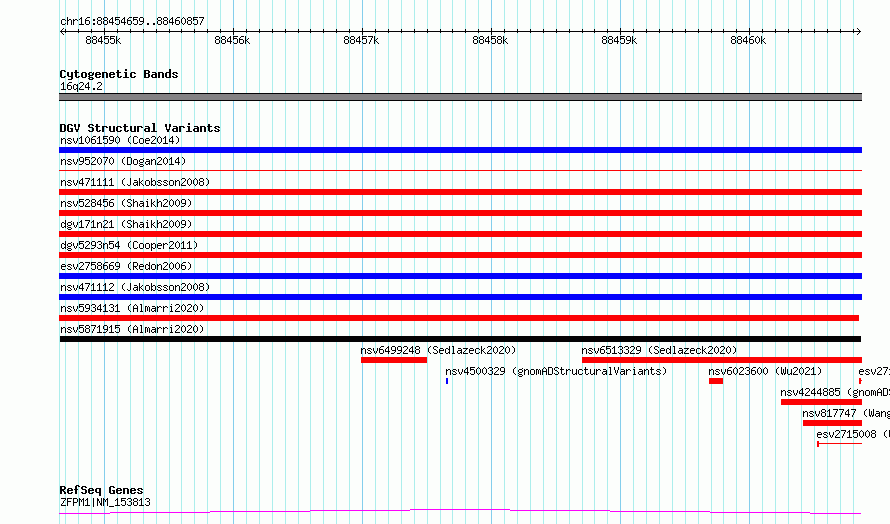Select the blue bar under nsv471112
Viewport: 890px width, 524px height.
click(x=460, y=297)
